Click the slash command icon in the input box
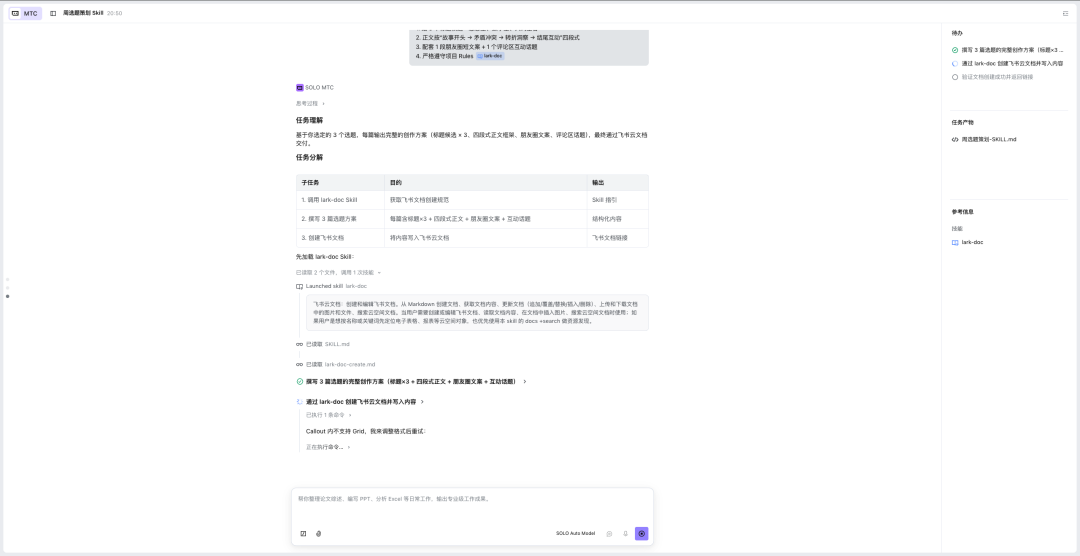 303,533
